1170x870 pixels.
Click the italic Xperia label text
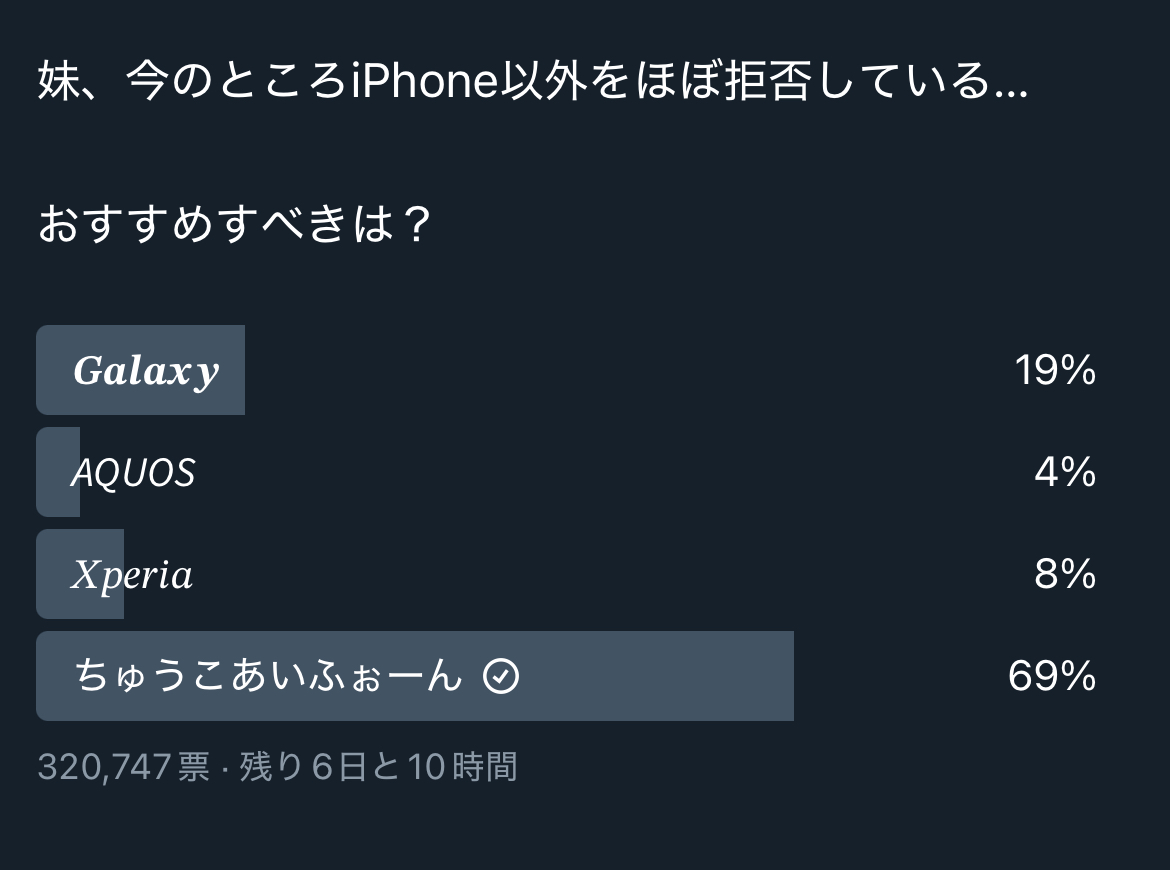click(x=132, y=575)
